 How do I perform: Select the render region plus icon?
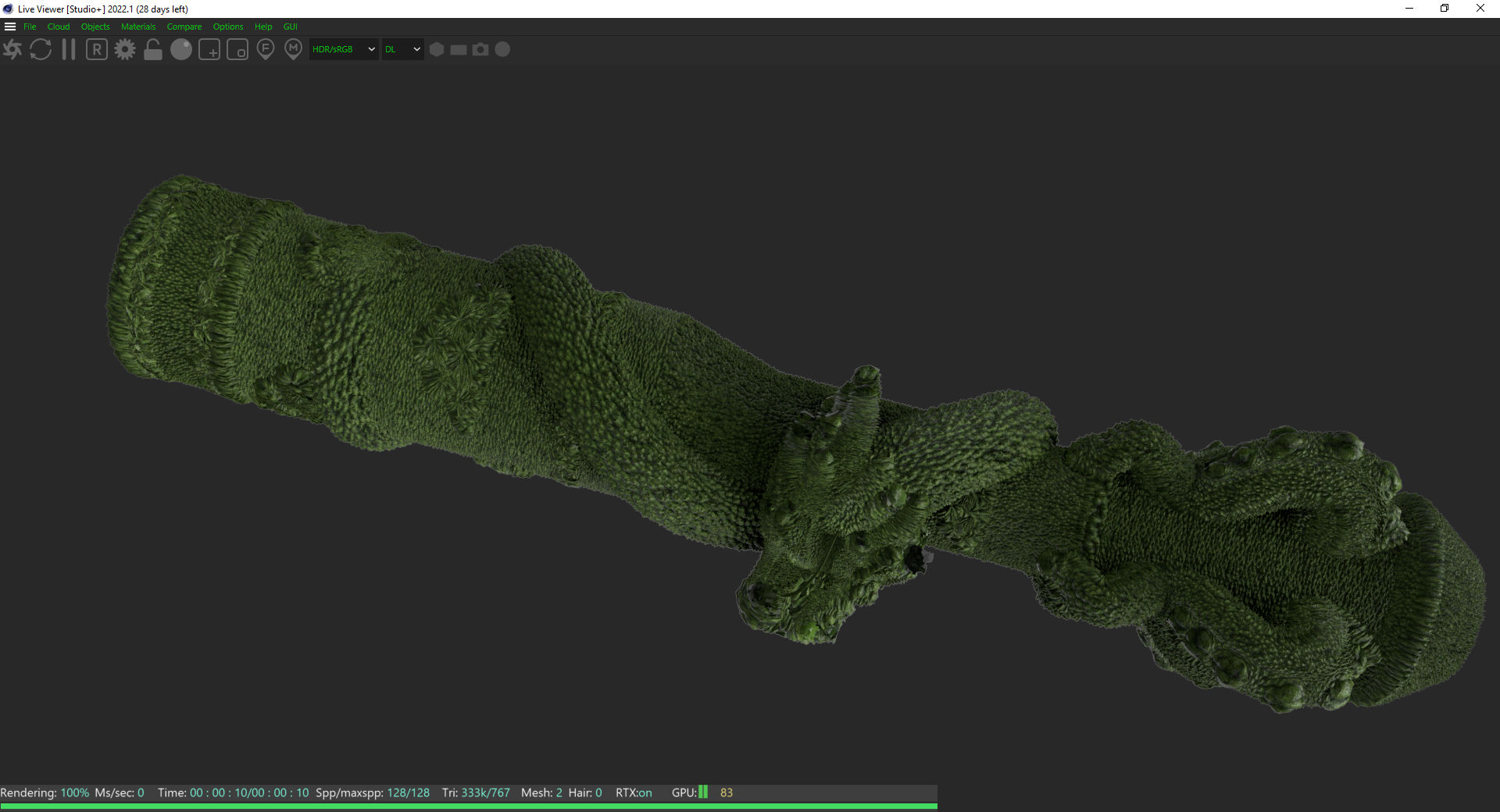(x=209, y=50)
